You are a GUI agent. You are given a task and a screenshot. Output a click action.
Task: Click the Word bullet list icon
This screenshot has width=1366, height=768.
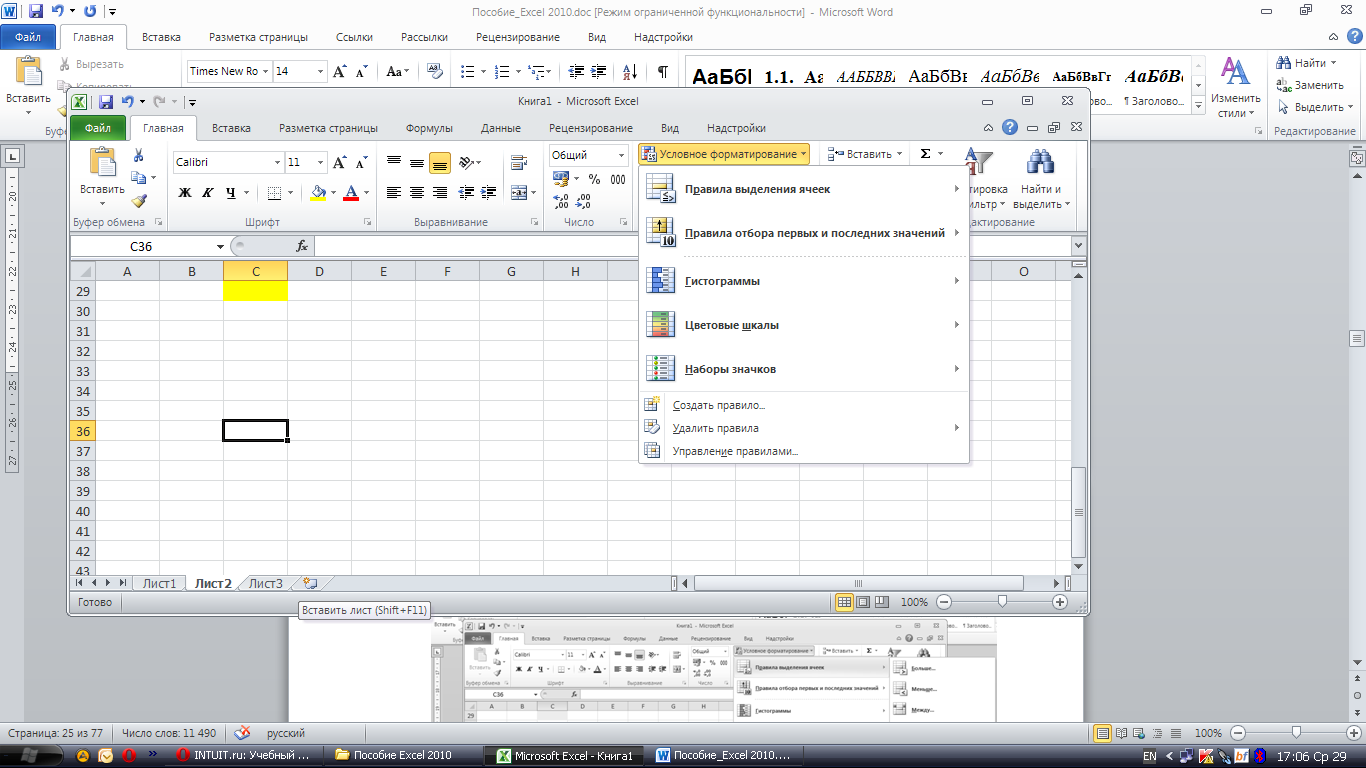click(x=466, y=72)
